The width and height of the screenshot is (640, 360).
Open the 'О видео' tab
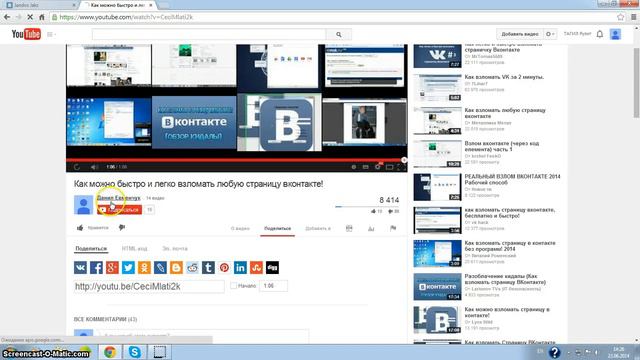coord(240,229)
